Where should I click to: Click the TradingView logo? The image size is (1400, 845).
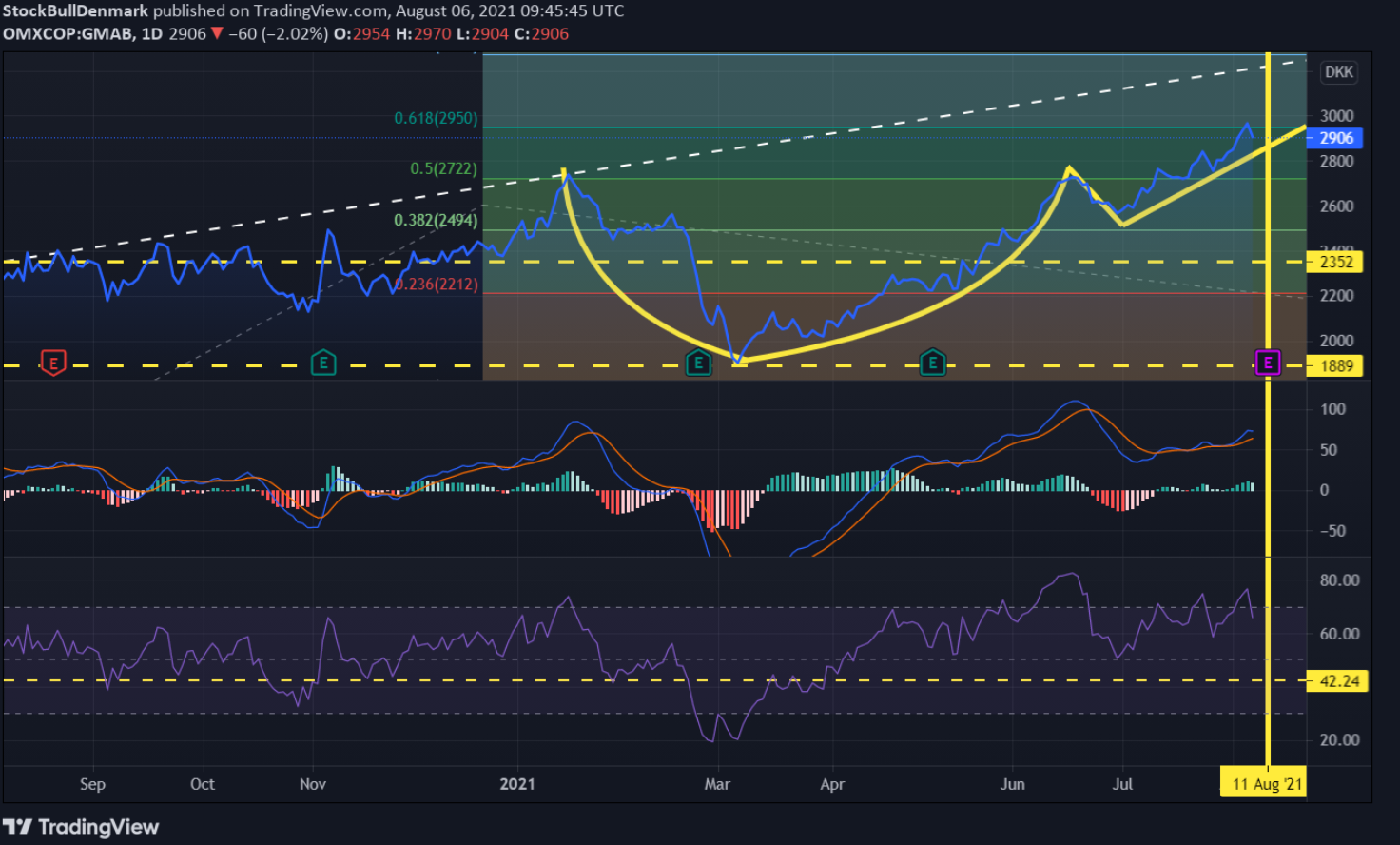(81, 827)
